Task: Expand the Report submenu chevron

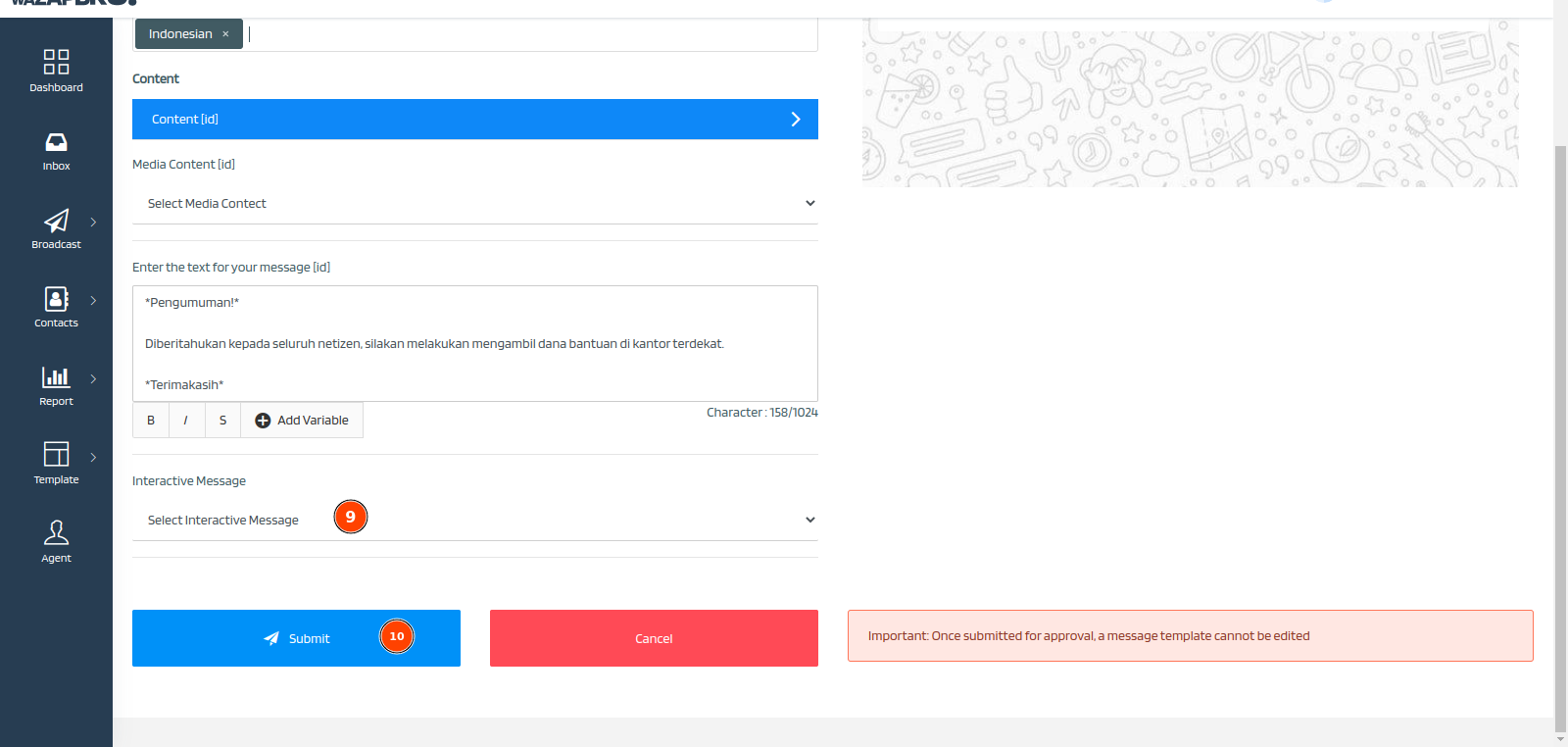Action: pyautogui.click(x=94, y=377)
